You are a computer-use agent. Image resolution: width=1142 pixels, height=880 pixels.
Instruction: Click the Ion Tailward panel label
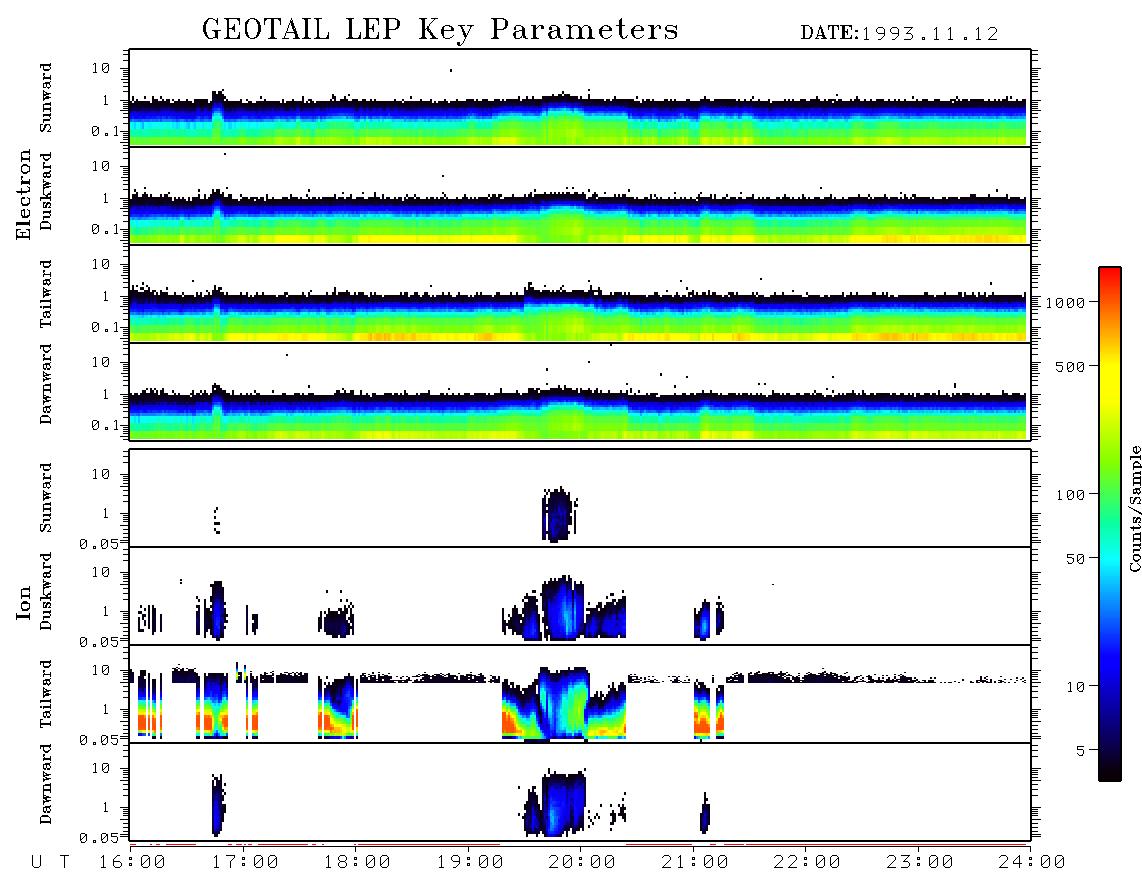46,694
